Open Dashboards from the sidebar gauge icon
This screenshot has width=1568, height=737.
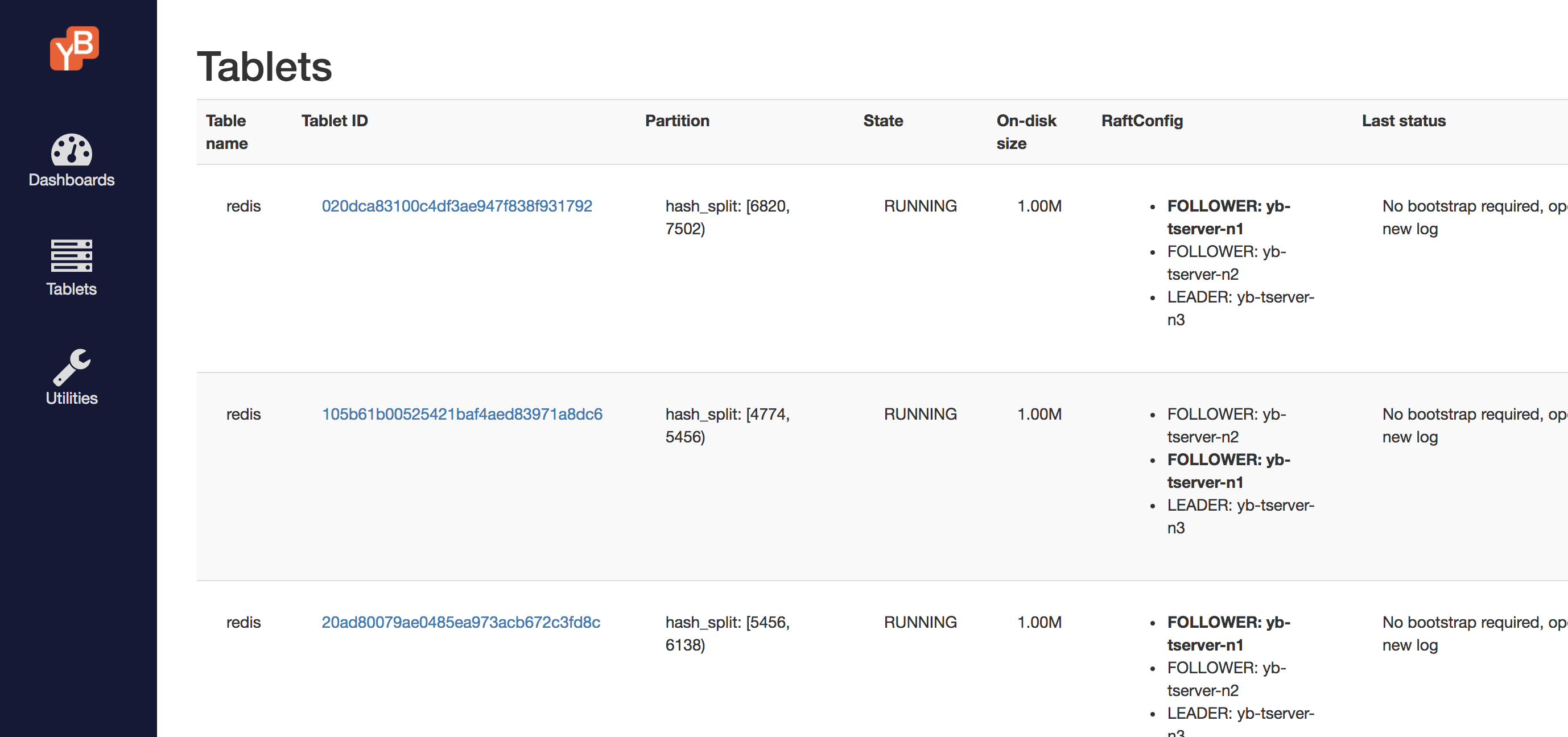[x=71, y=149]
